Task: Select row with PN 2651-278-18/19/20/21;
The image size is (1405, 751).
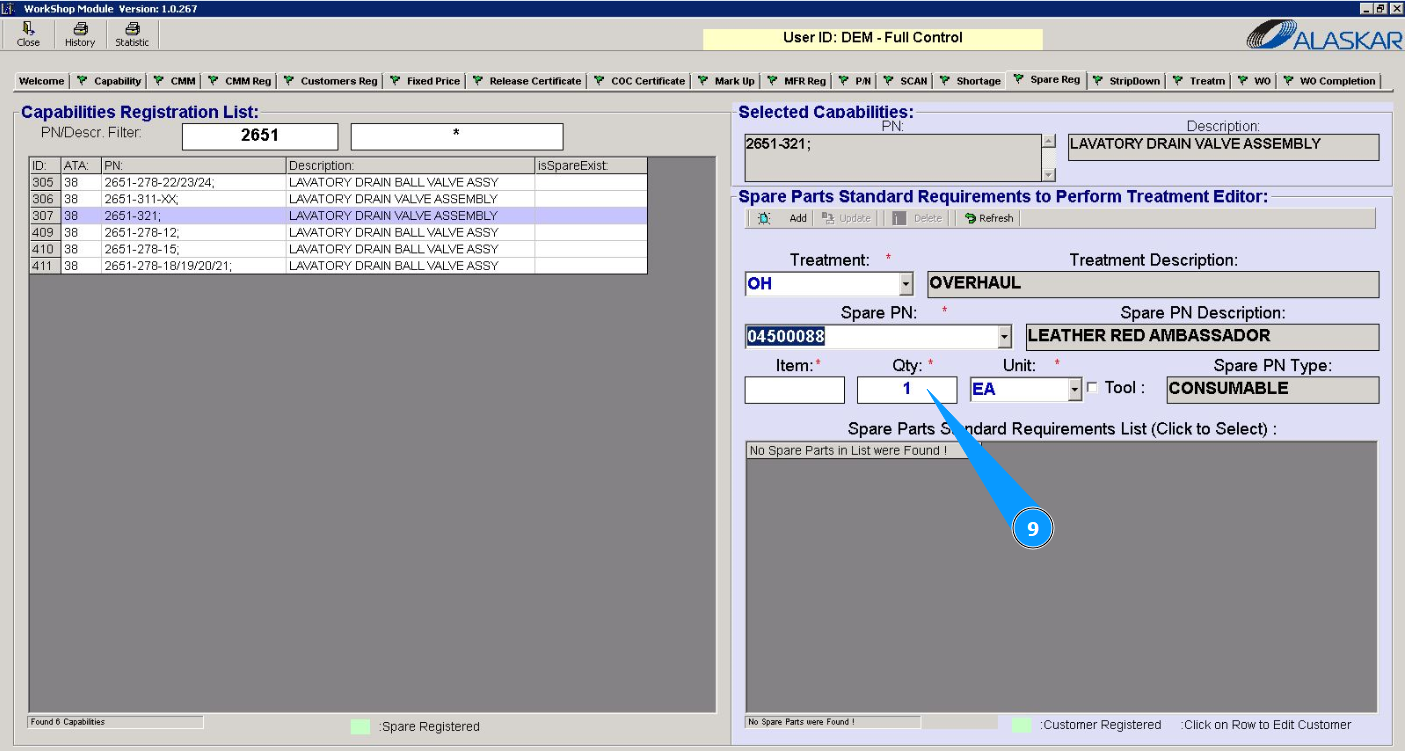Action: (338, 266)
